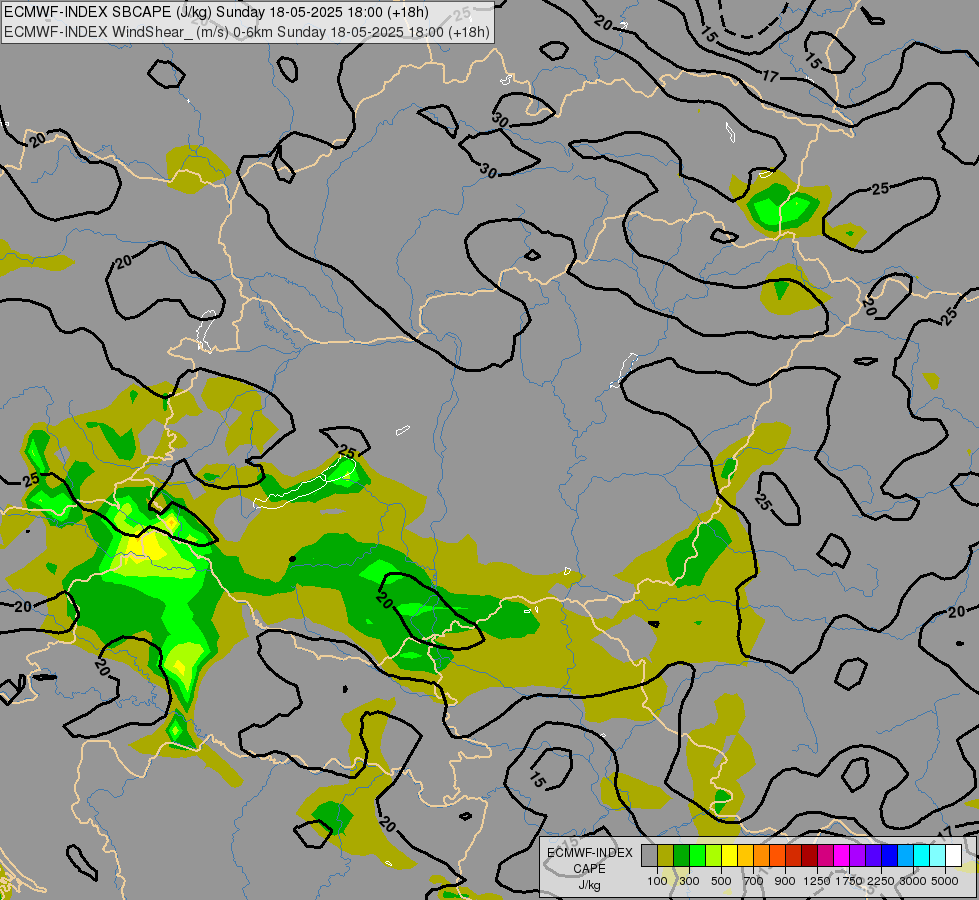The height and width of the screenshot is (900, 979).
Task: Click the legend value '2250'
Action: [x=881, y=881]
